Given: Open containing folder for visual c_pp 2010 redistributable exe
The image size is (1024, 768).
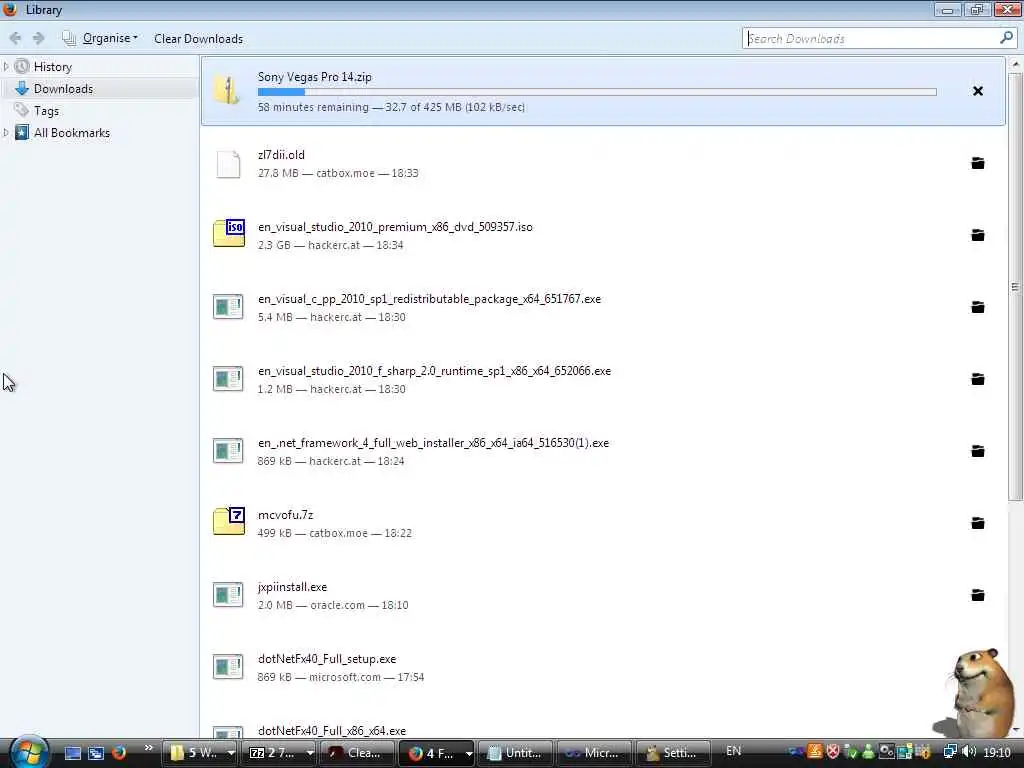Looking at the screenshot, I should (x=978, y=307).
